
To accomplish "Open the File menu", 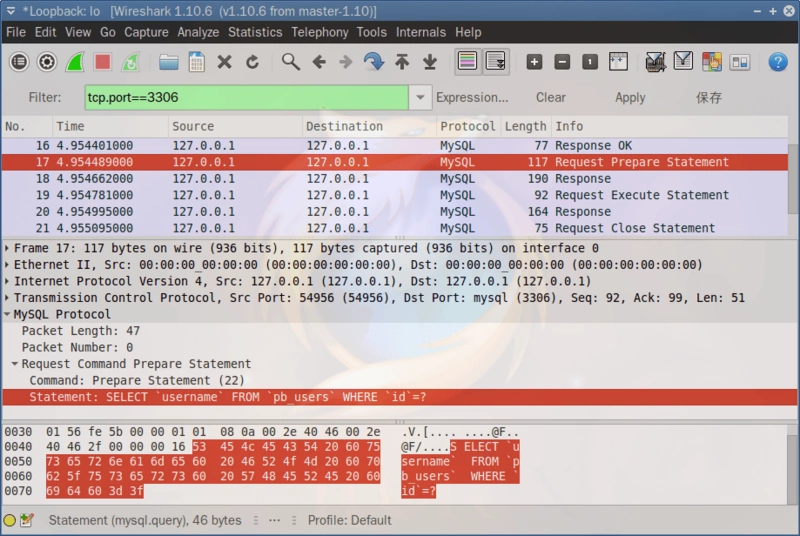I will tap(16, 32).
